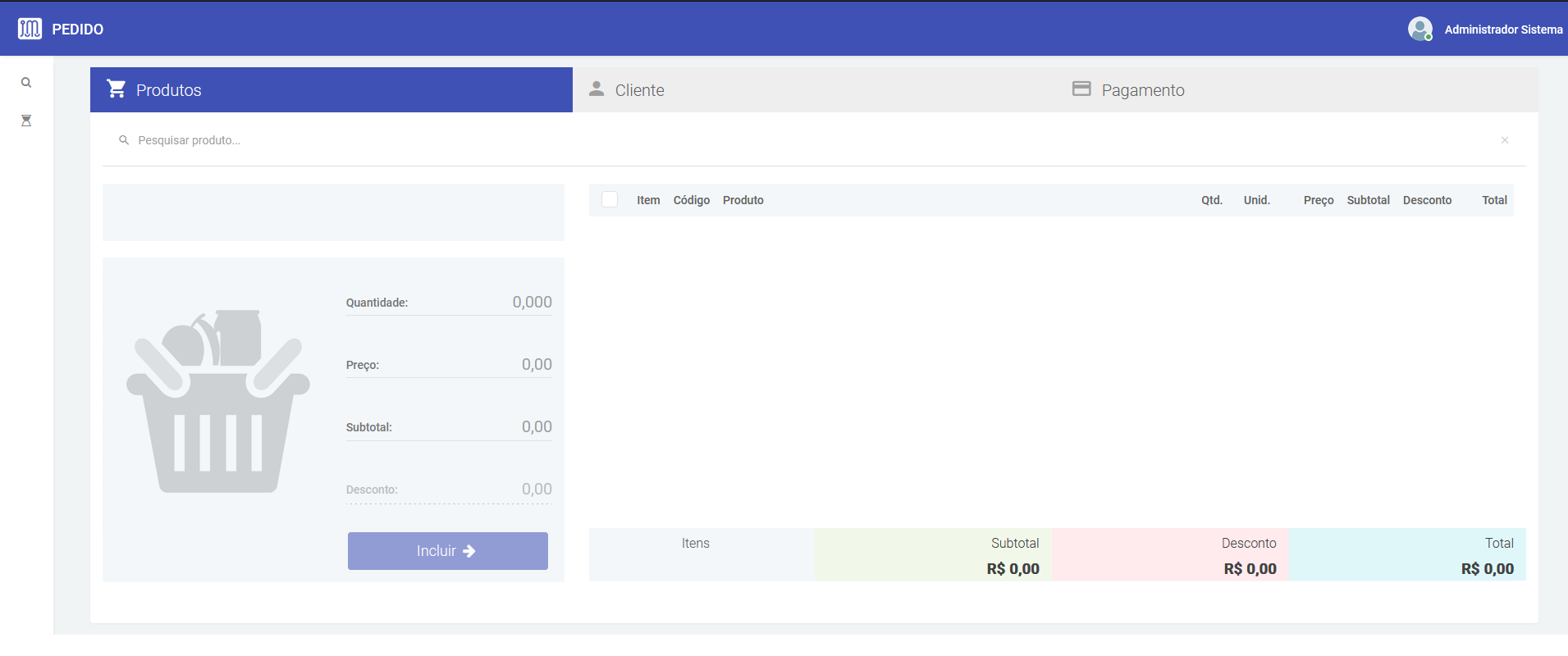The width and height of the screenshot is (1568, 656).
Task: Click the Produto column header
Action: (x=743, y=200)
